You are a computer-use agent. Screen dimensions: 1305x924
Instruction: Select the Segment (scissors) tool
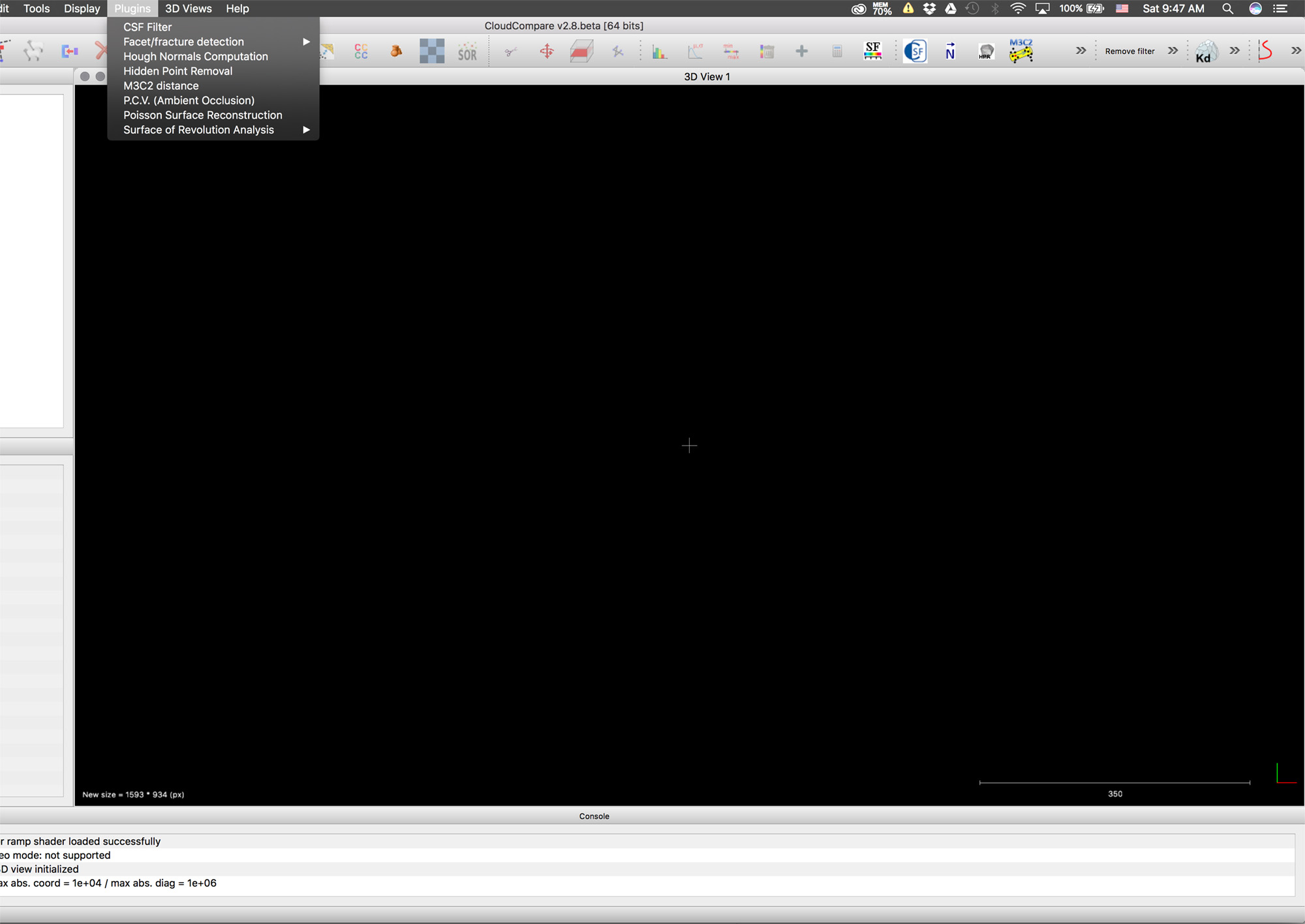click(511, 51)
